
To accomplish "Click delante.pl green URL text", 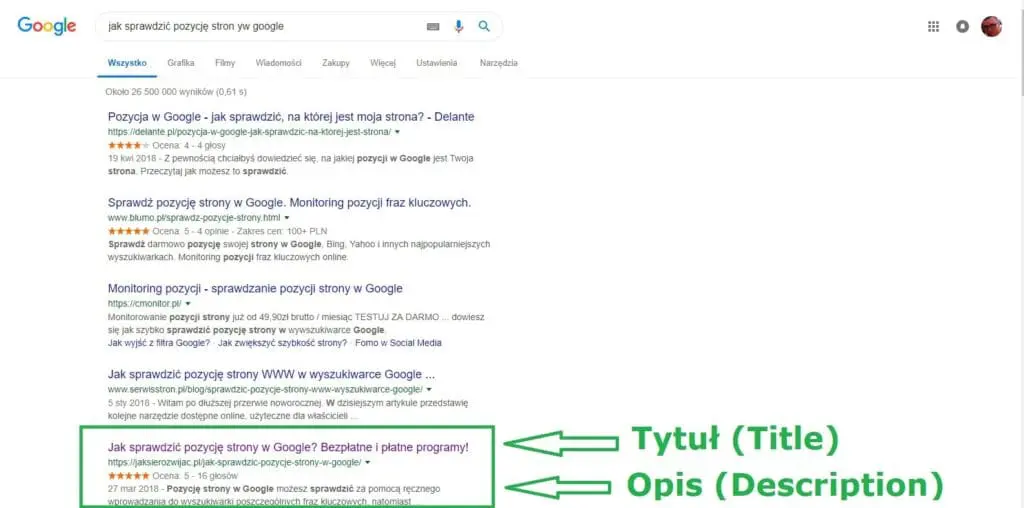I will [249, 132].
